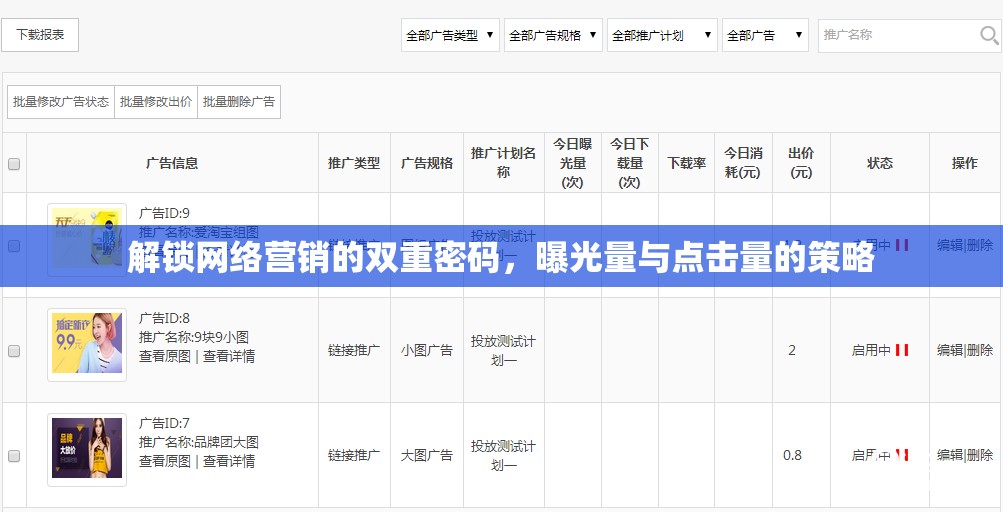The width and height of the screenshot is (1003, 512).
Task: Click 投放测试计划一 in ad ID 8 row
Action: pos(503,351)
